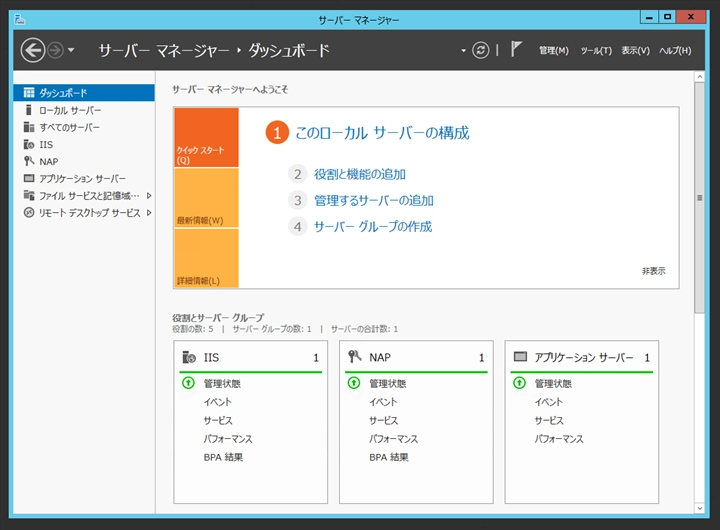Open イベント in アプリケーション サーバー tile

point(548,402)
